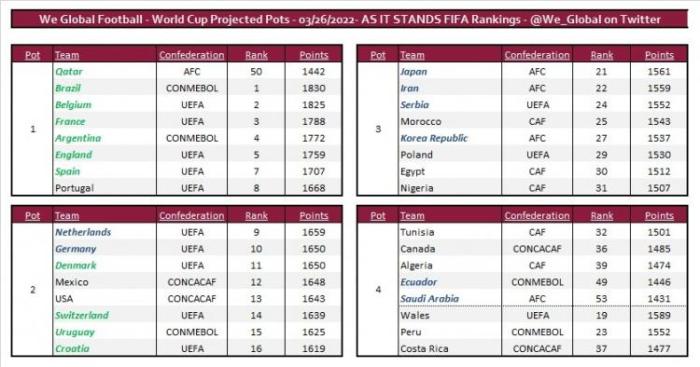Click the Confederation header in Pot 1 table

coord(192,55)
